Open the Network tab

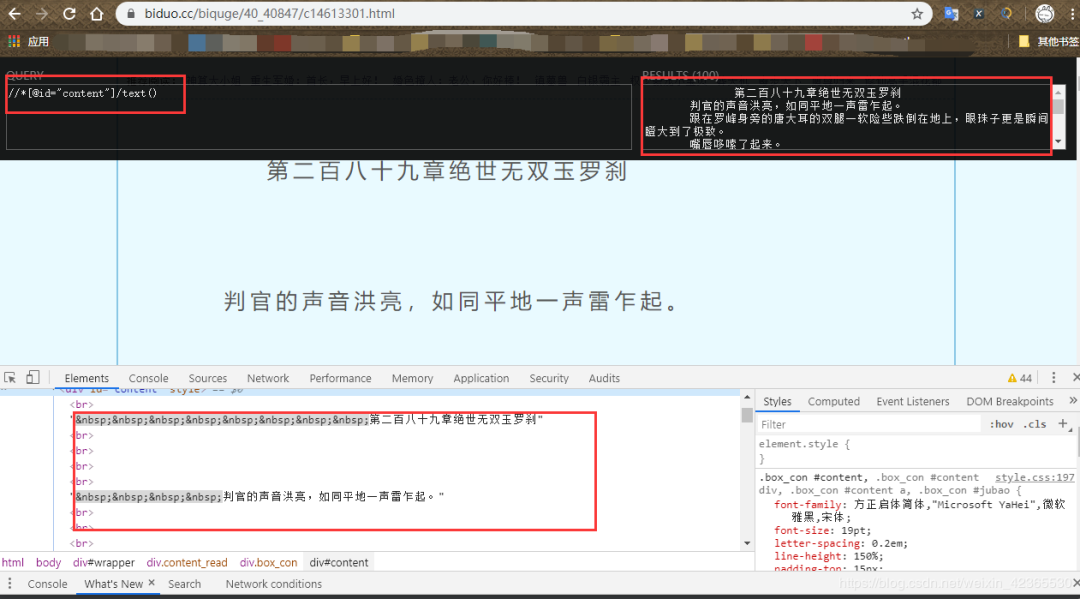(268, 378)
